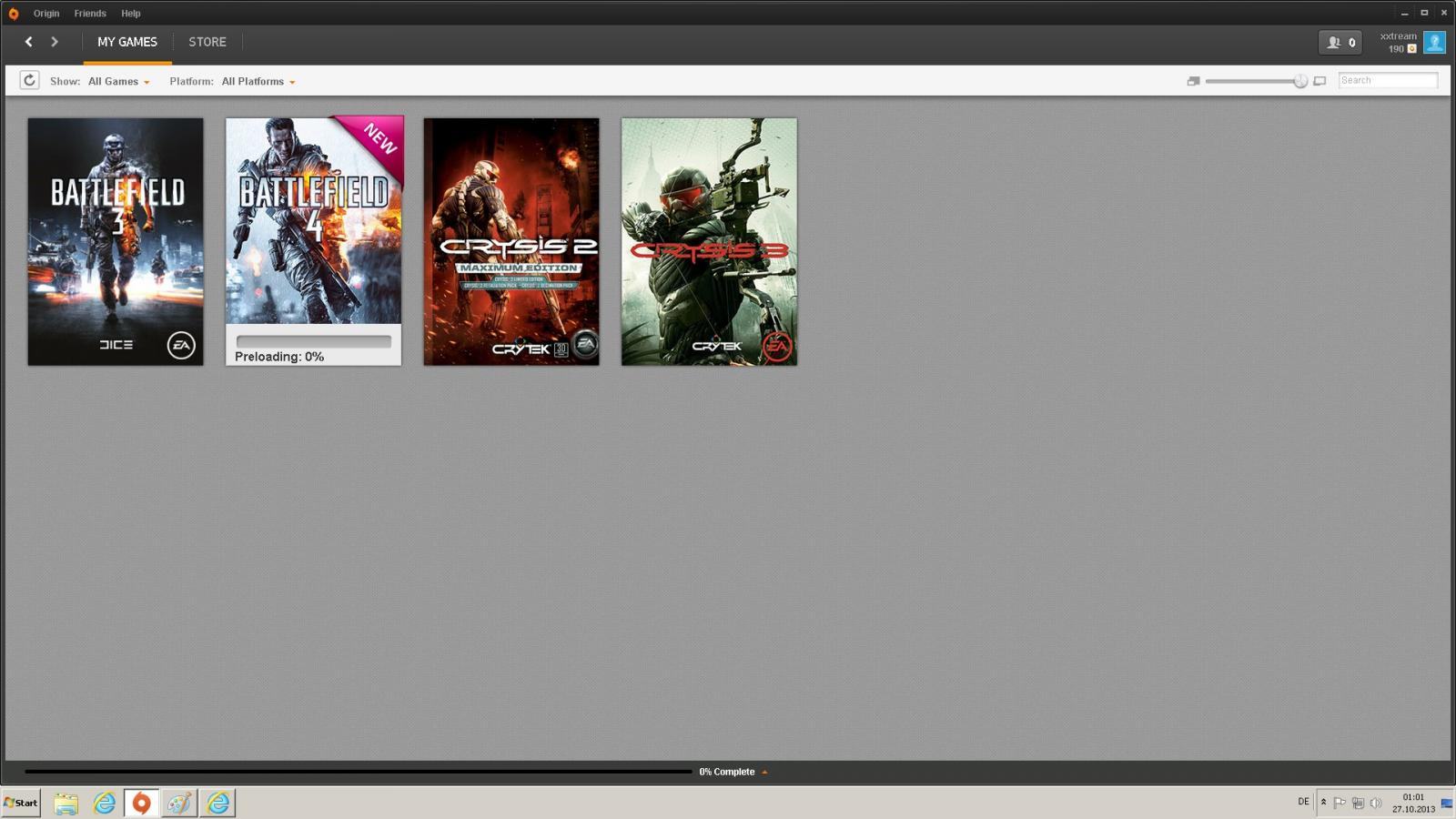Refresh the game library
This screenshot has height=819, width=1456.
point(29,80)
